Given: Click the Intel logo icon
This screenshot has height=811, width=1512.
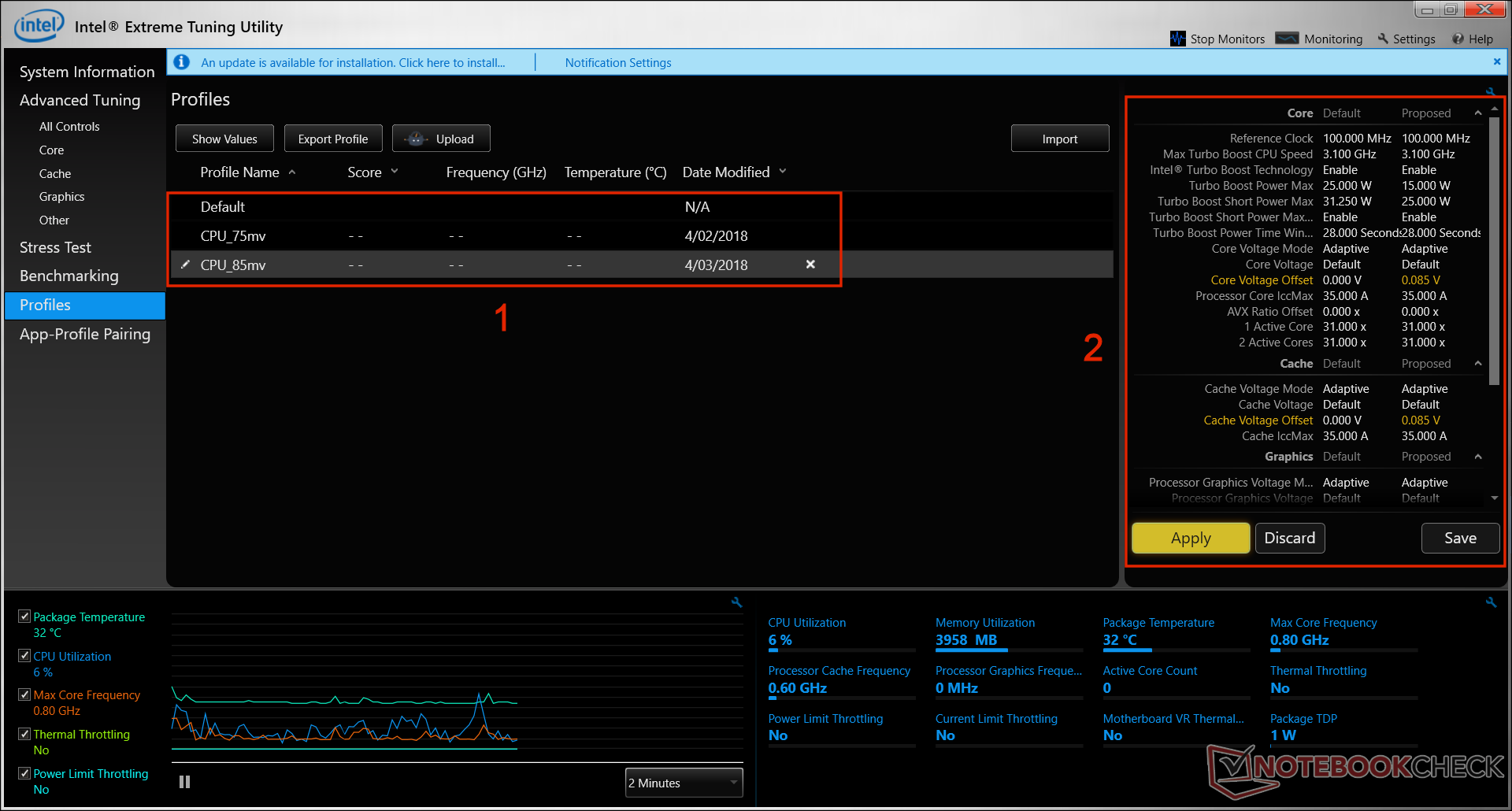Looking at the screenshot, I should click(x=39, y=26).
